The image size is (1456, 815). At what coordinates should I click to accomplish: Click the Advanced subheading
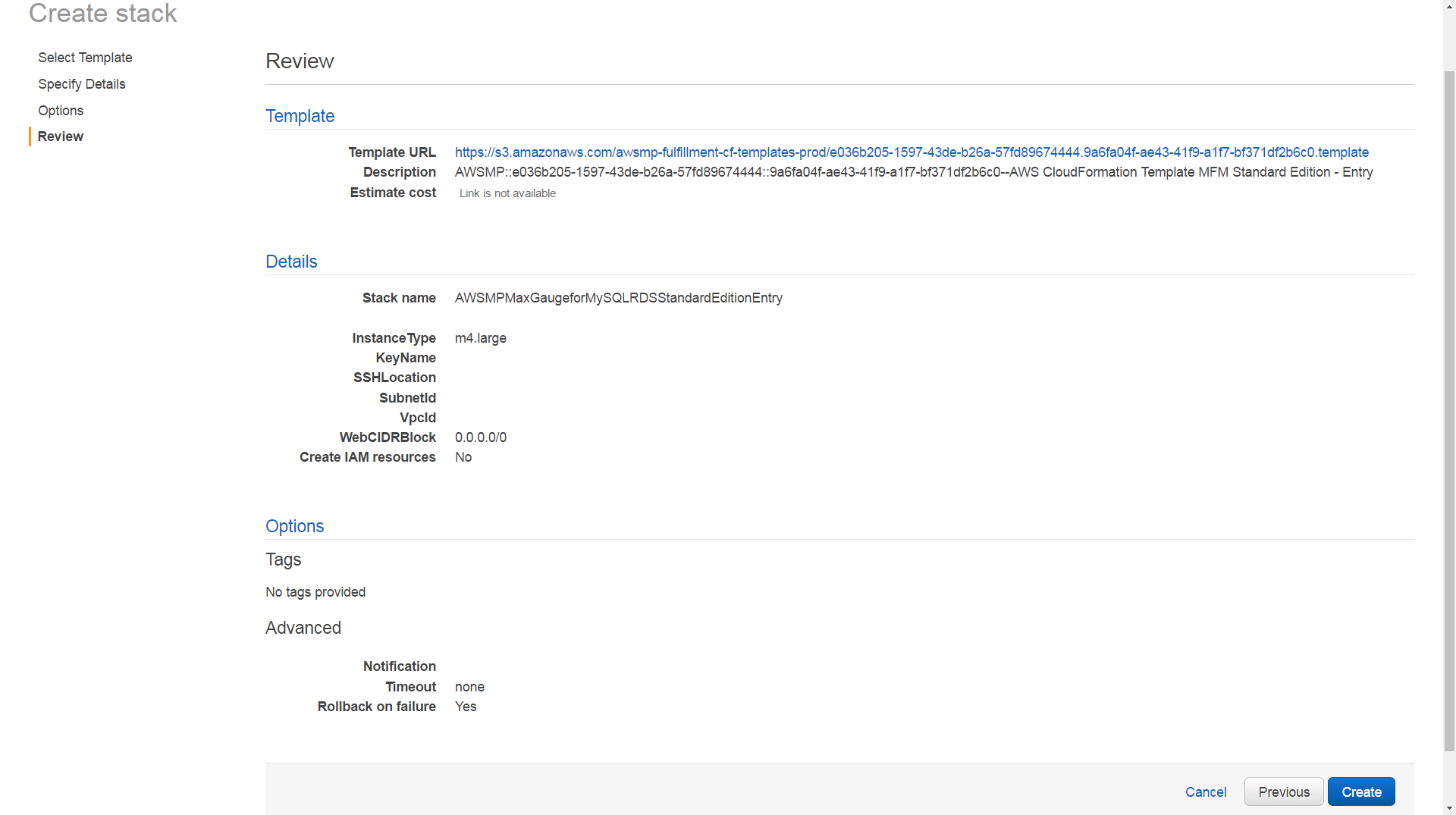303,628
